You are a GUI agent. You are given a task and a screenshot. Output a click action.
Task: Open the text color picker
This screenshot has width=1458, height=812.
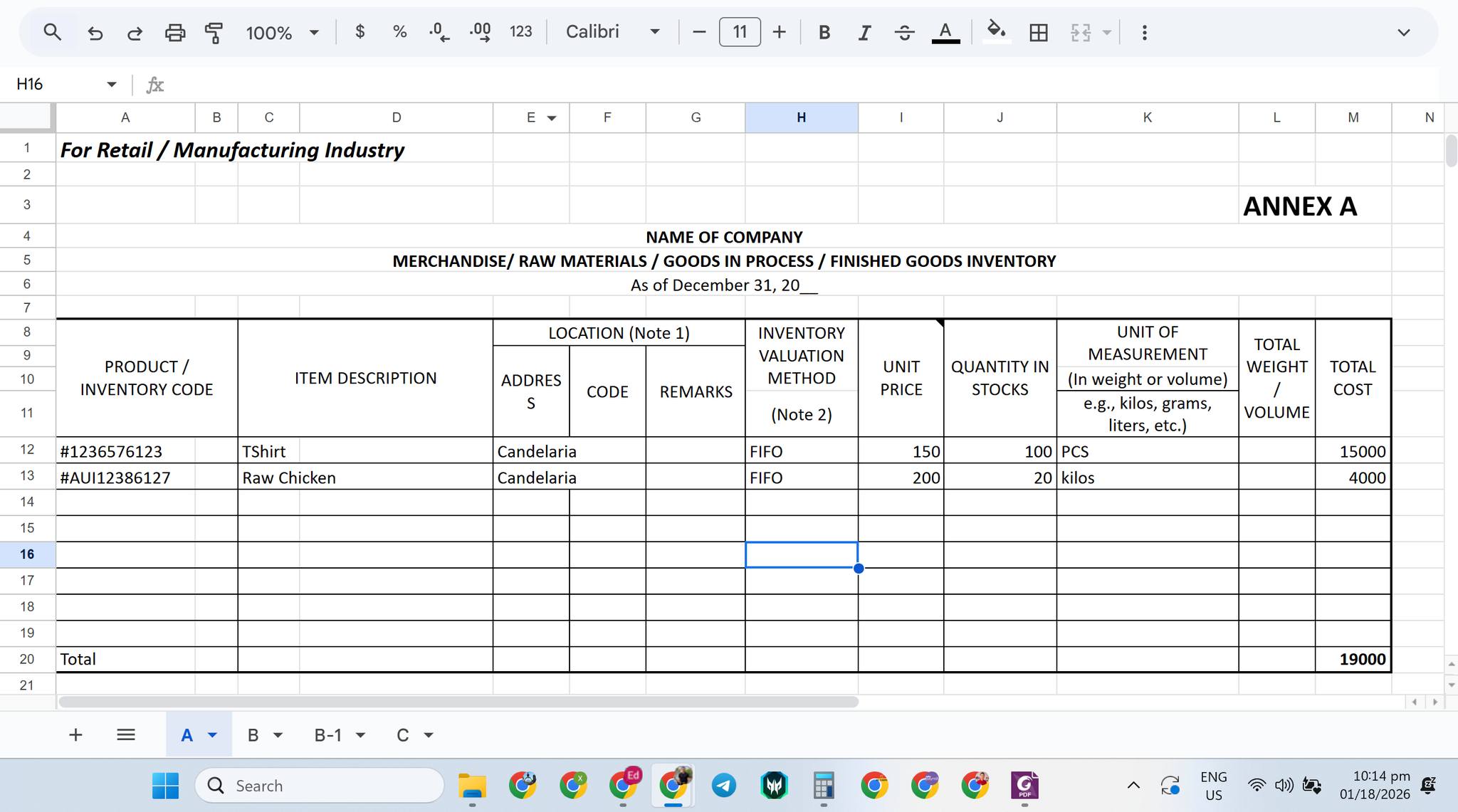click(945, 32)
